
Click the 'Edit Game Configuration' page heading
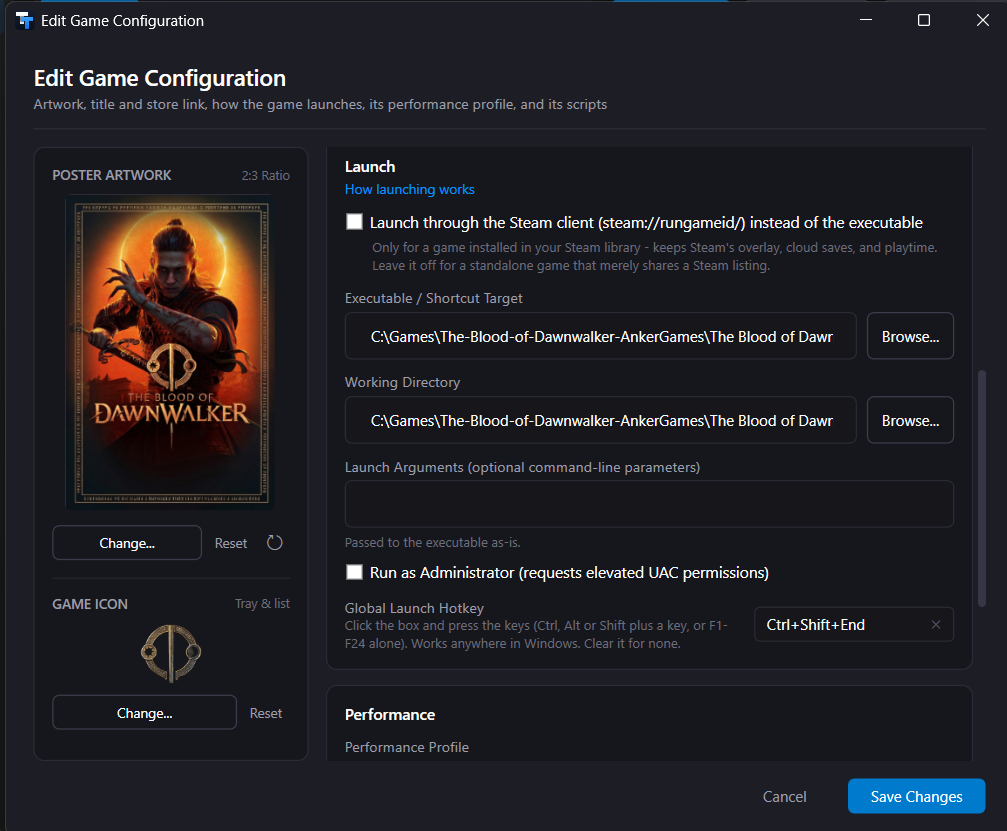tap(160, 78)
